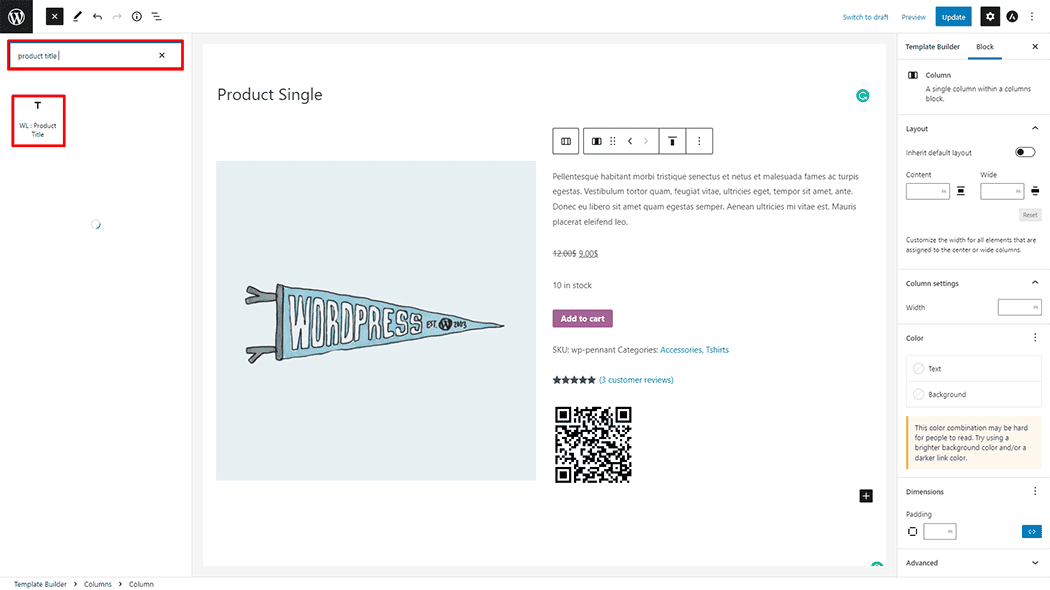Image resolution: width=1050 pixels, height=590 pixels.
Task: Select the Background color option
Action: coord(974,394)
